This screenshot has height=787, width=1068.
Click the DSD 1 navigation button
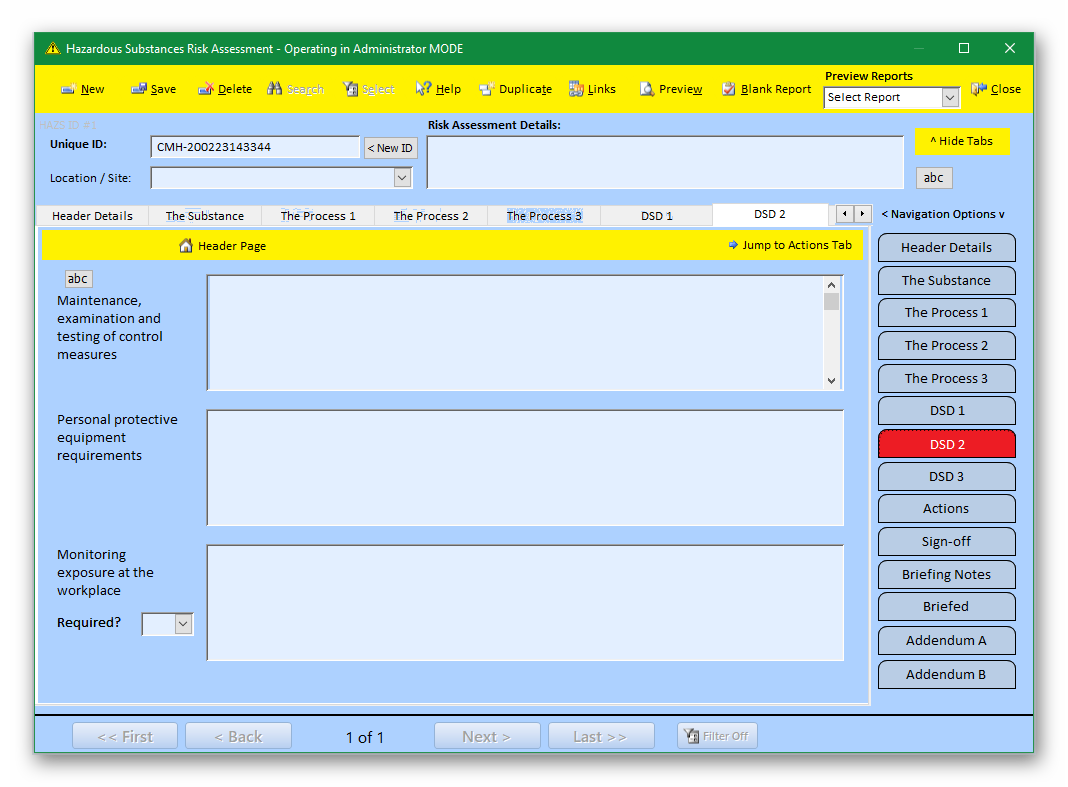click(x=946, y=411)
